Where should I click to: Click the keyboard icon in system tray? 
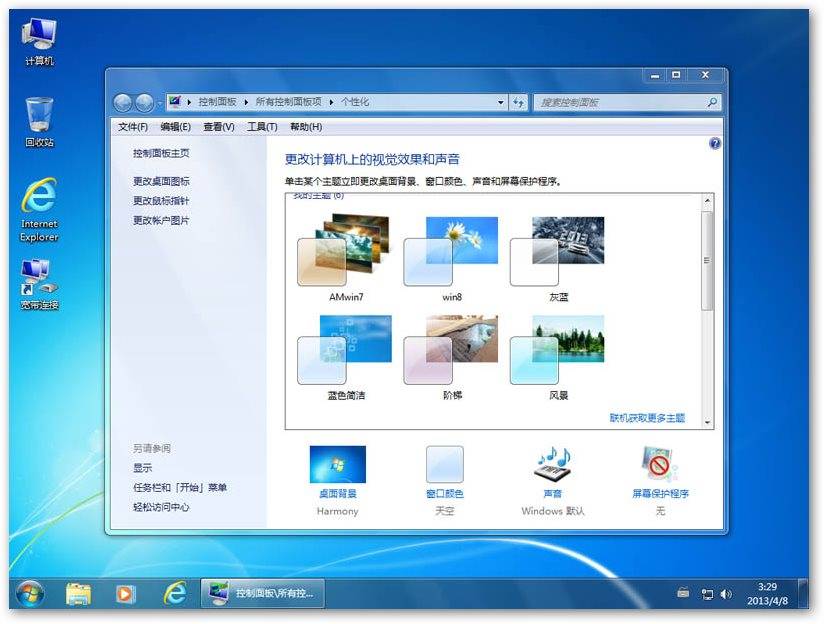click(683, 593)
